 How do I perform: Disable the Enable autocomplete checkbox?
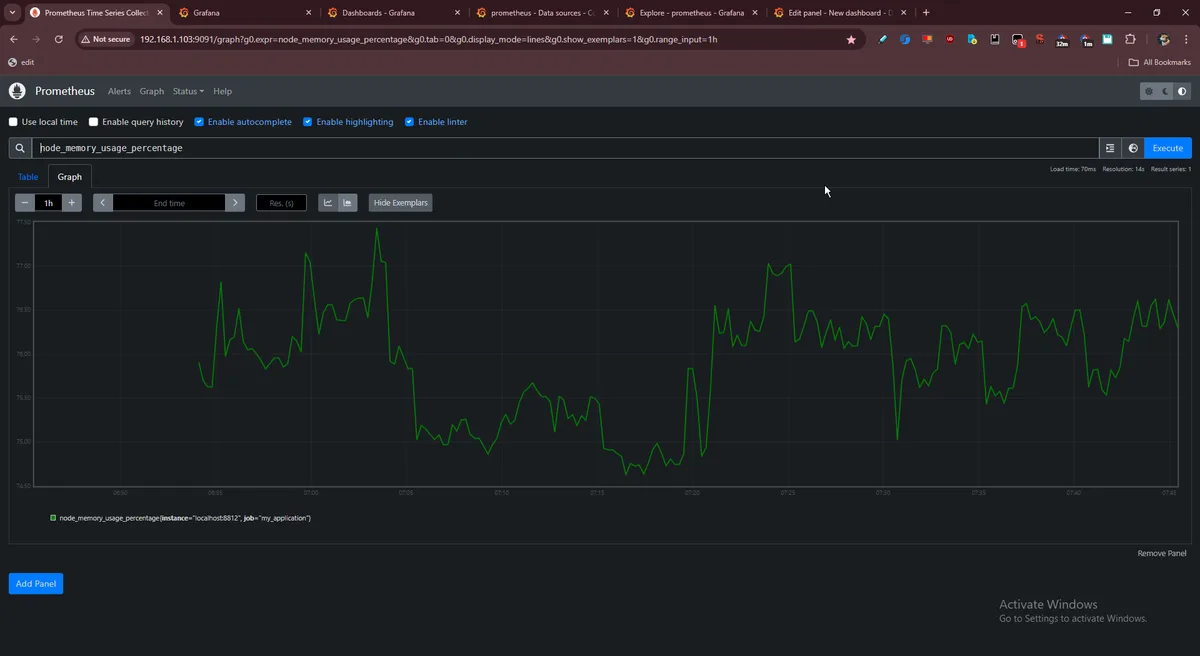199,122
